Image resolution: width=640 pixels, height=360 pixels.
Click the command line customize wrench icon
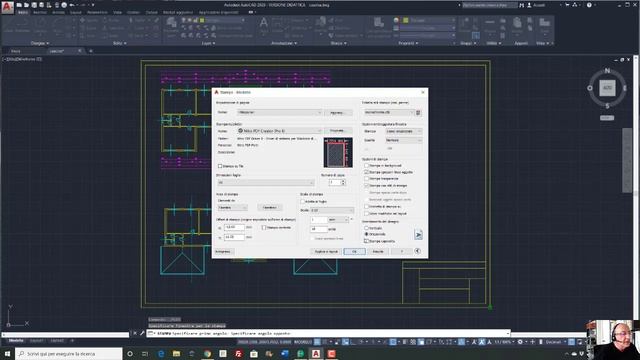[142, 333]
